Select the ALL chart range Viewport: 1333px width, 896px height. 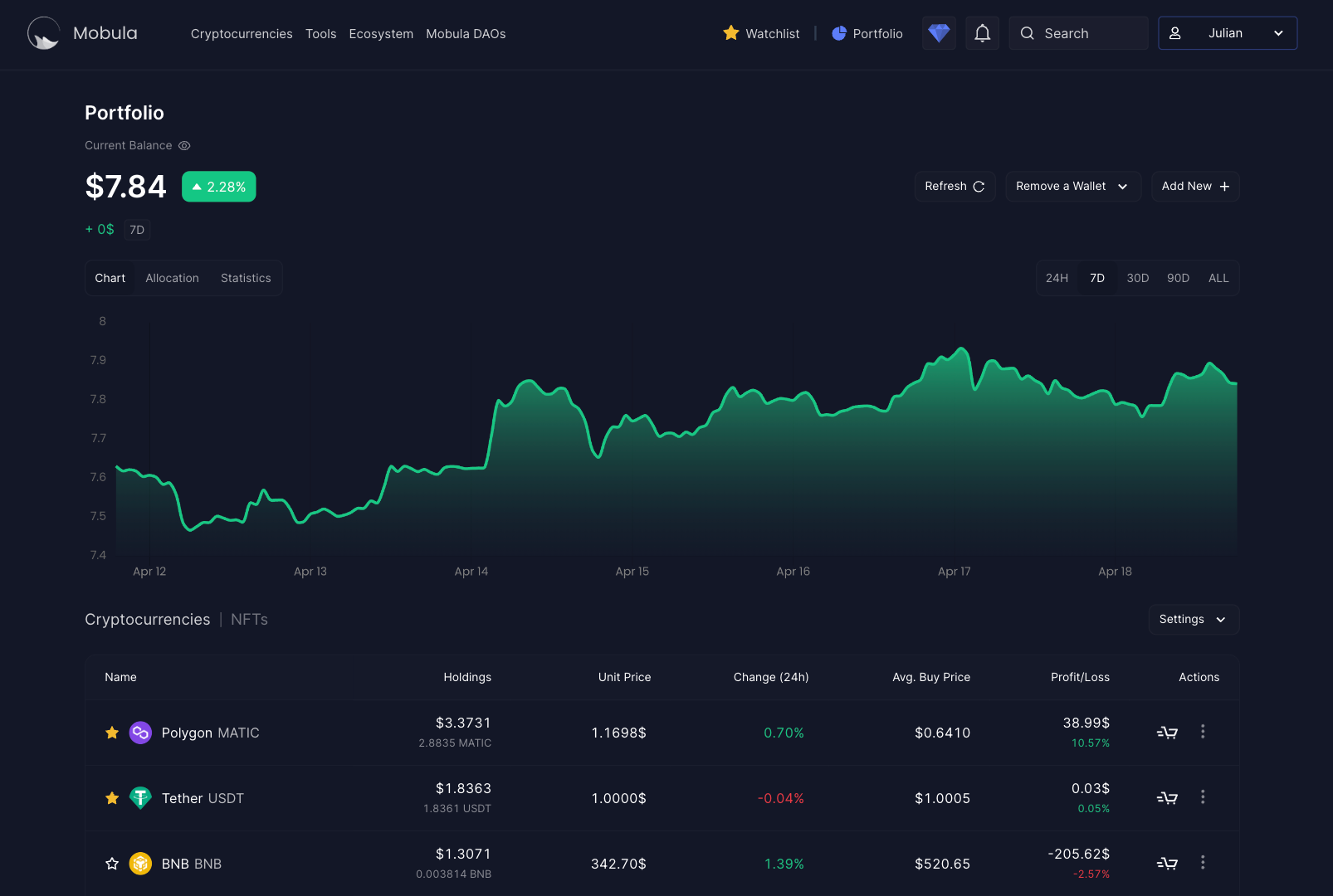click(x=1218, y=278)
